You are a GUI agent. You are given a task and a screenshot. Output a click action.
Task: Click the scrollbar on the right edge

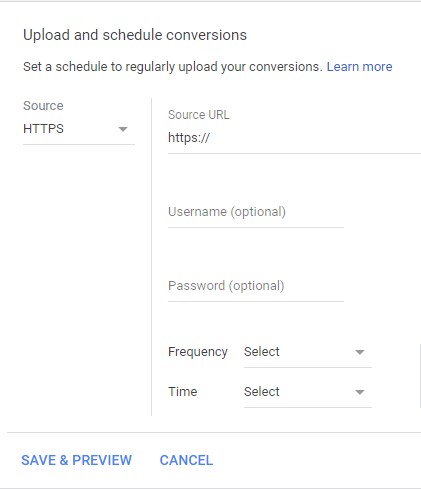point(420,376)
